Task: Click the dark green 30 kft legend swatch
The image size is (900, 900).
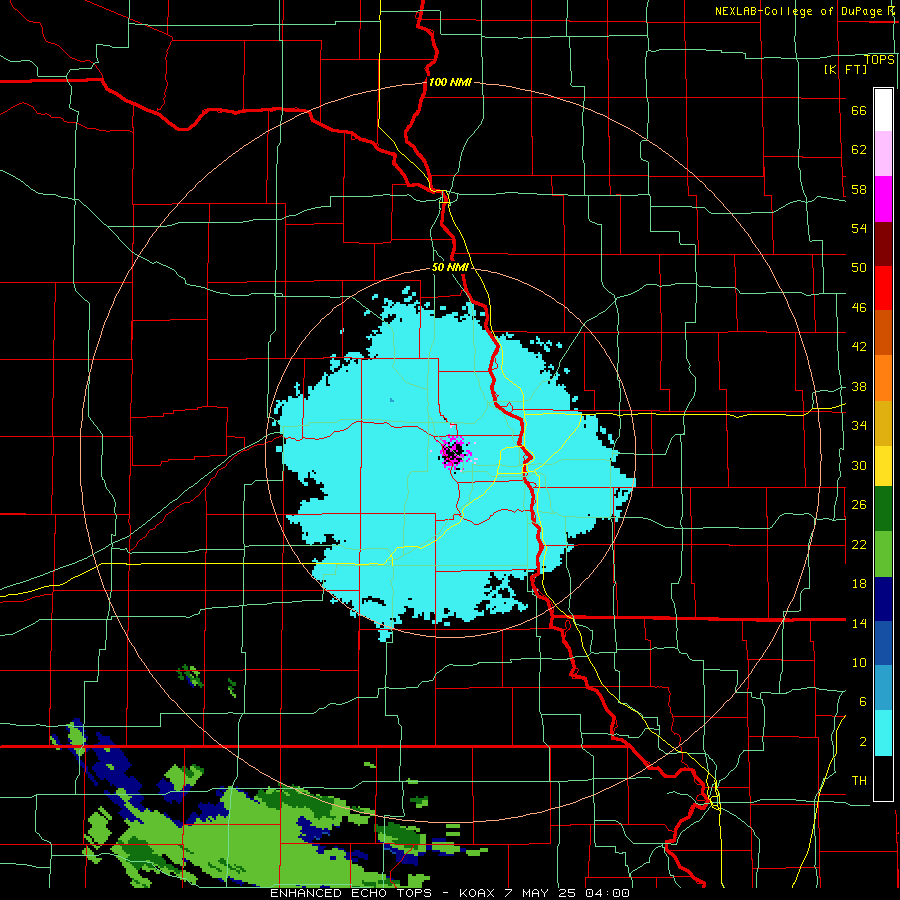Action: click(883, 509)
